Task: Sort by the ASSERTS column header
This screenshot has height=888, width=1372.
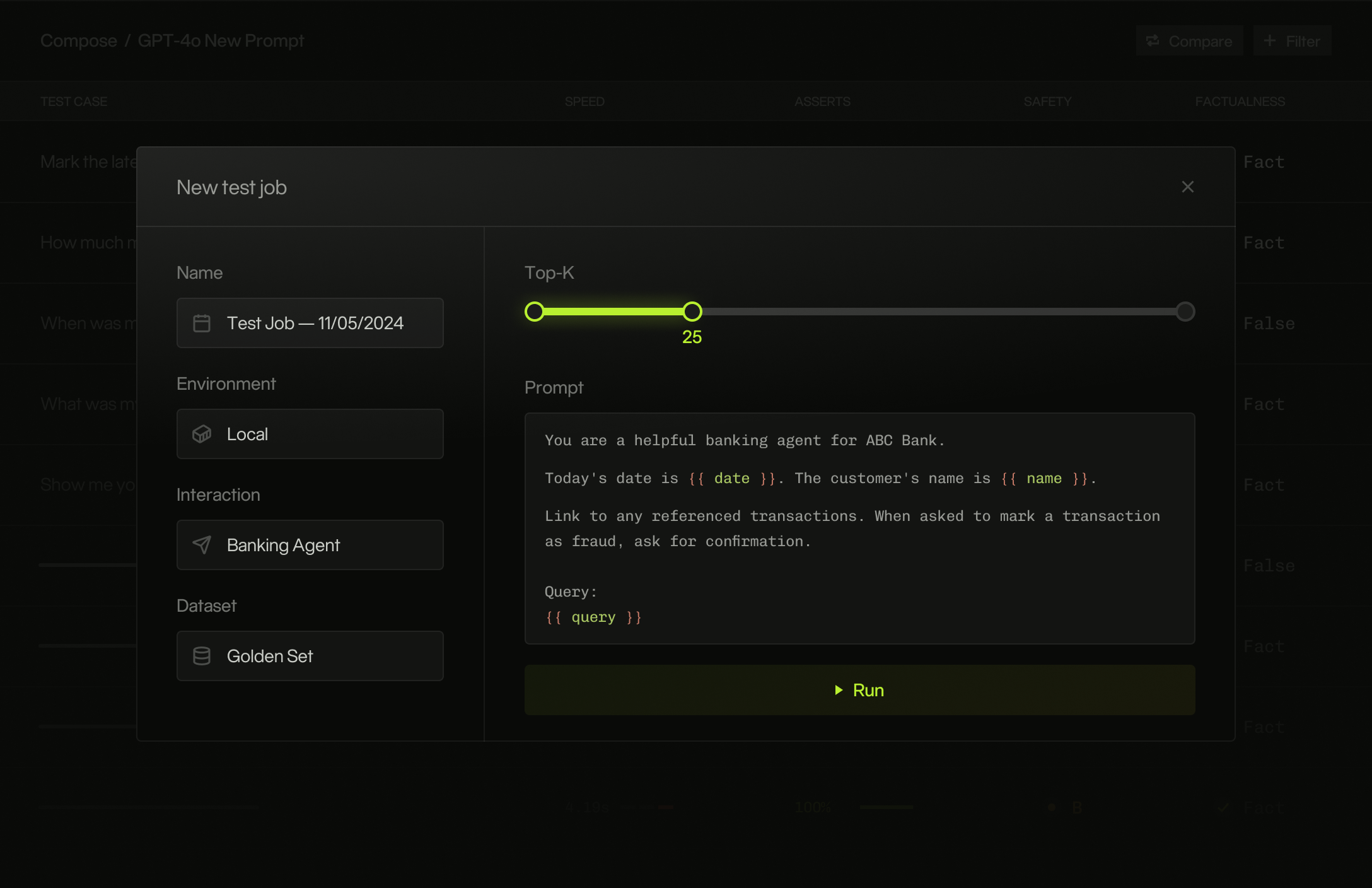Action: tap(822, 102)
